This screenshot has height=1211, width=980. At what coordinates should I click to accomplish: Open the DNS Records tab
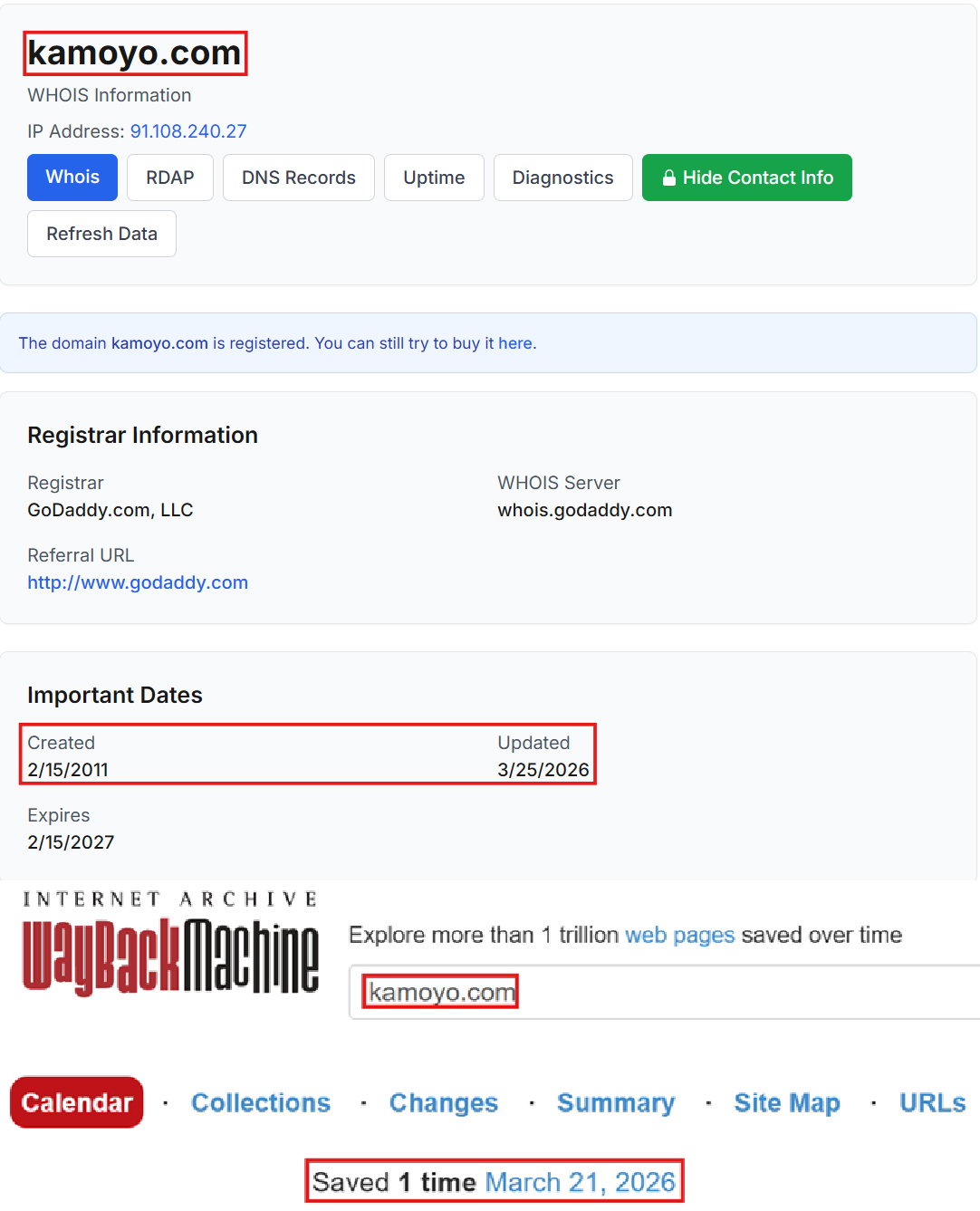click(x=298, y=178)
